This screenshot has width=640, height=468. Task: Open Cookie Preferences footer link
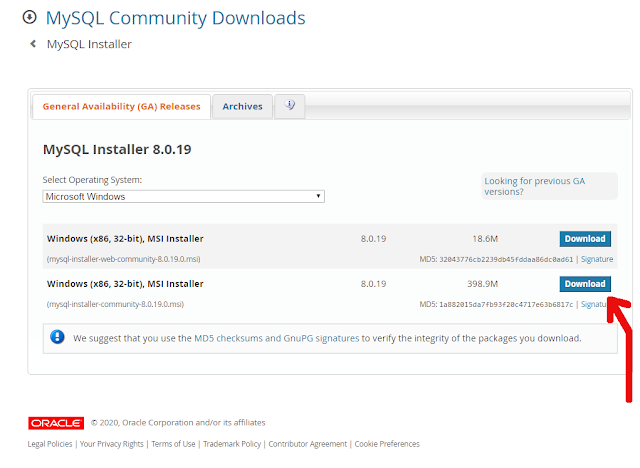387,444
